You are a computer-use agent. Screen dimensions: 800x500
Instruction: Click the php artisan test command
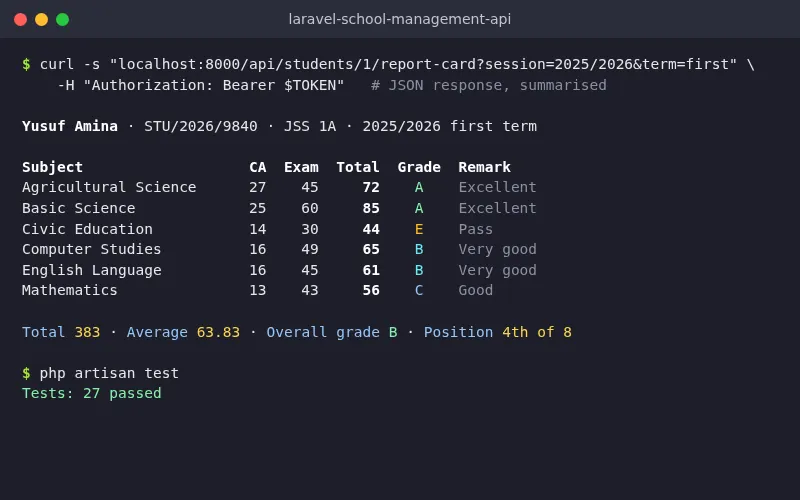point(109,373)
